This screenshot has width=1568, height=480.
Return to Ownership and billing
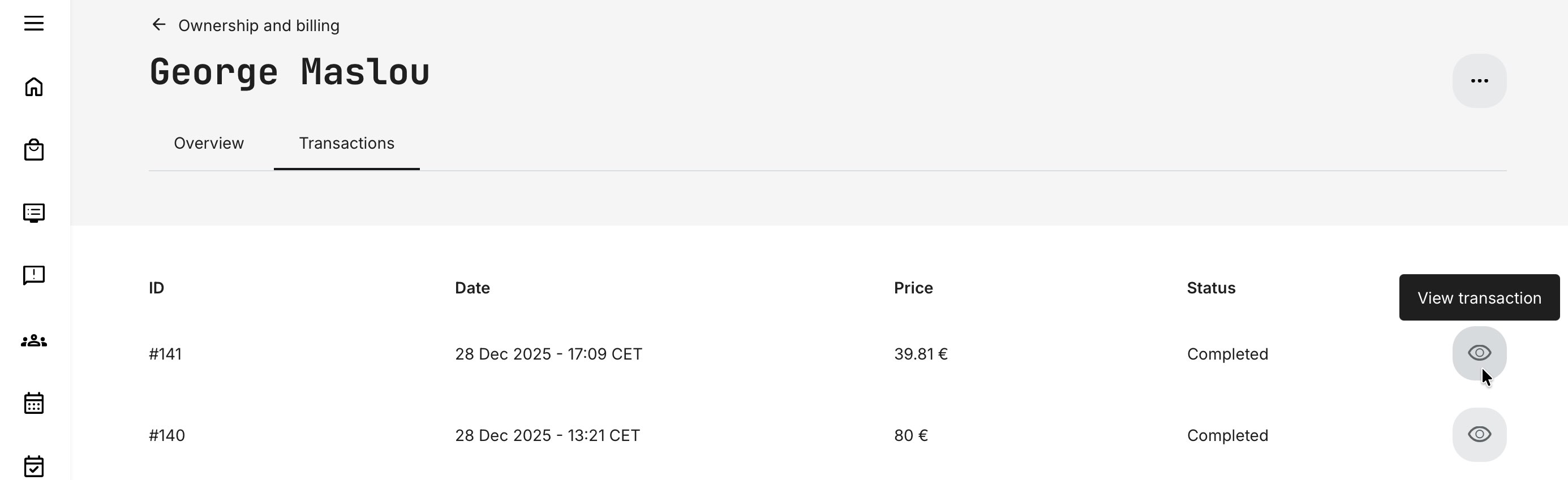coord(258,25)
